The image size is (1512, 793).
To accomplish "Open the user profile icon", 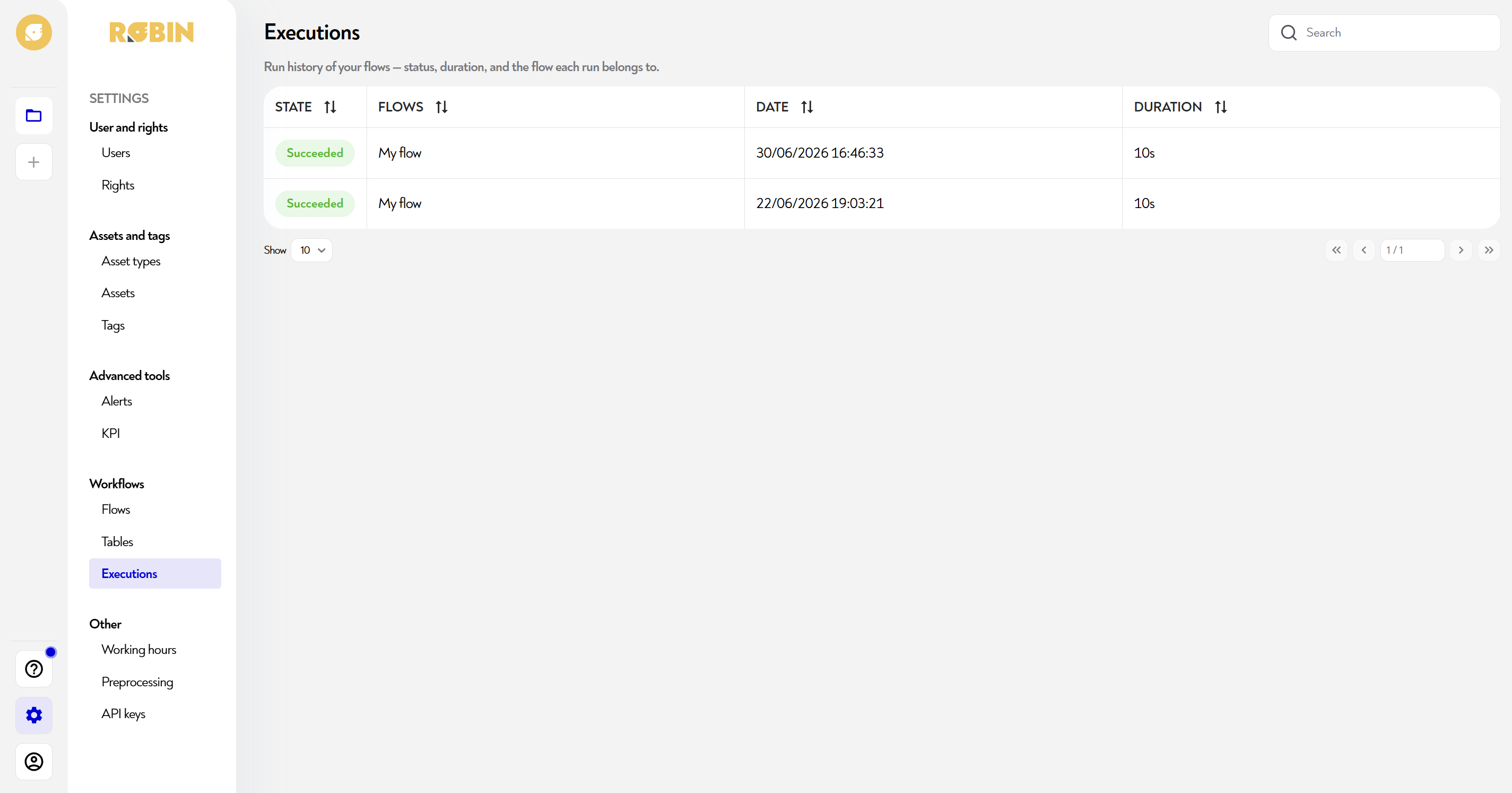I will (33, 762).
